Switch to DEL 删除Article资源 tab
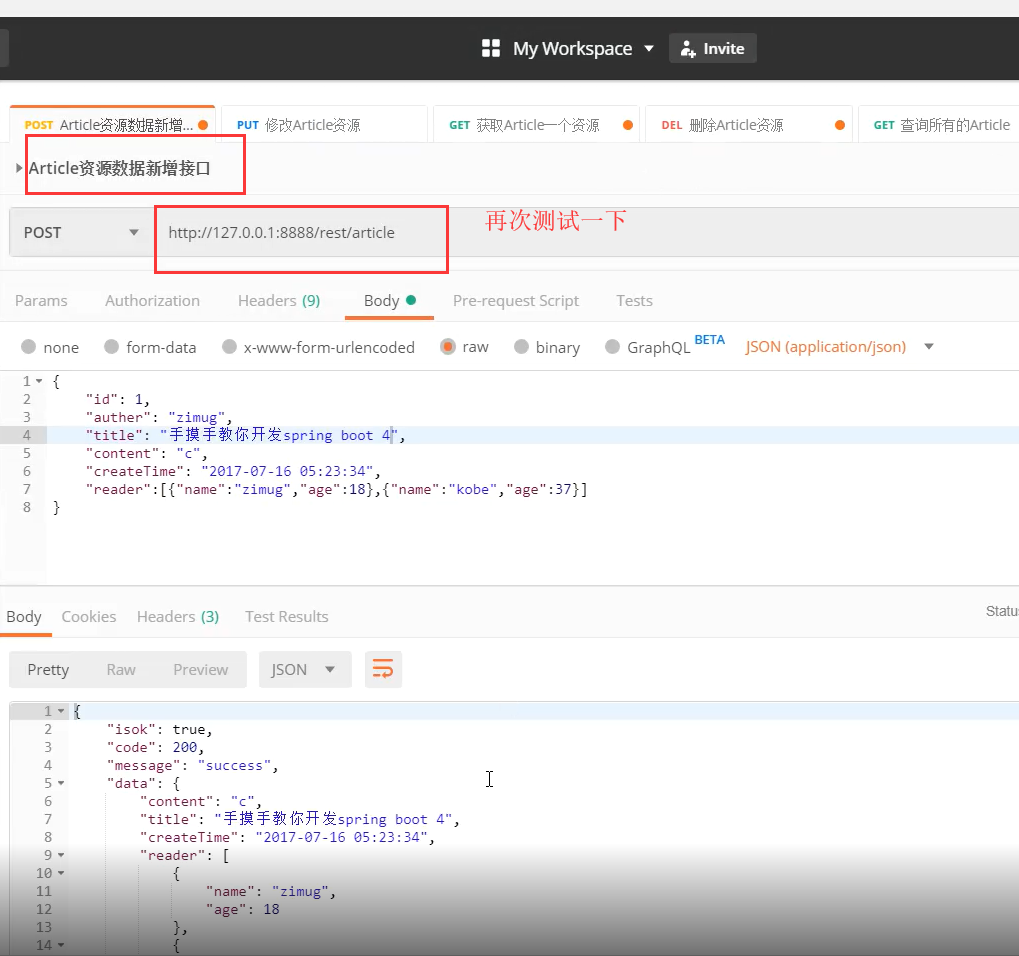 (747, 125)
